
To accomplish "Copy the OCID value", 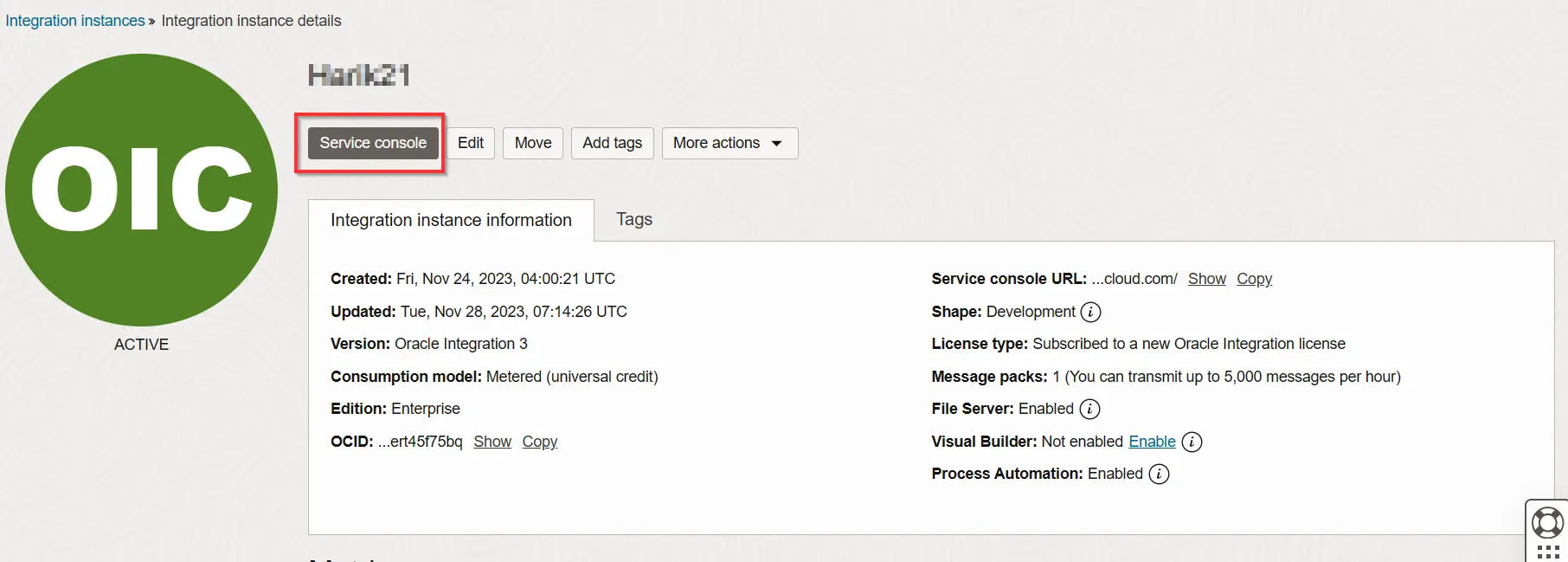I will point(539,442).
